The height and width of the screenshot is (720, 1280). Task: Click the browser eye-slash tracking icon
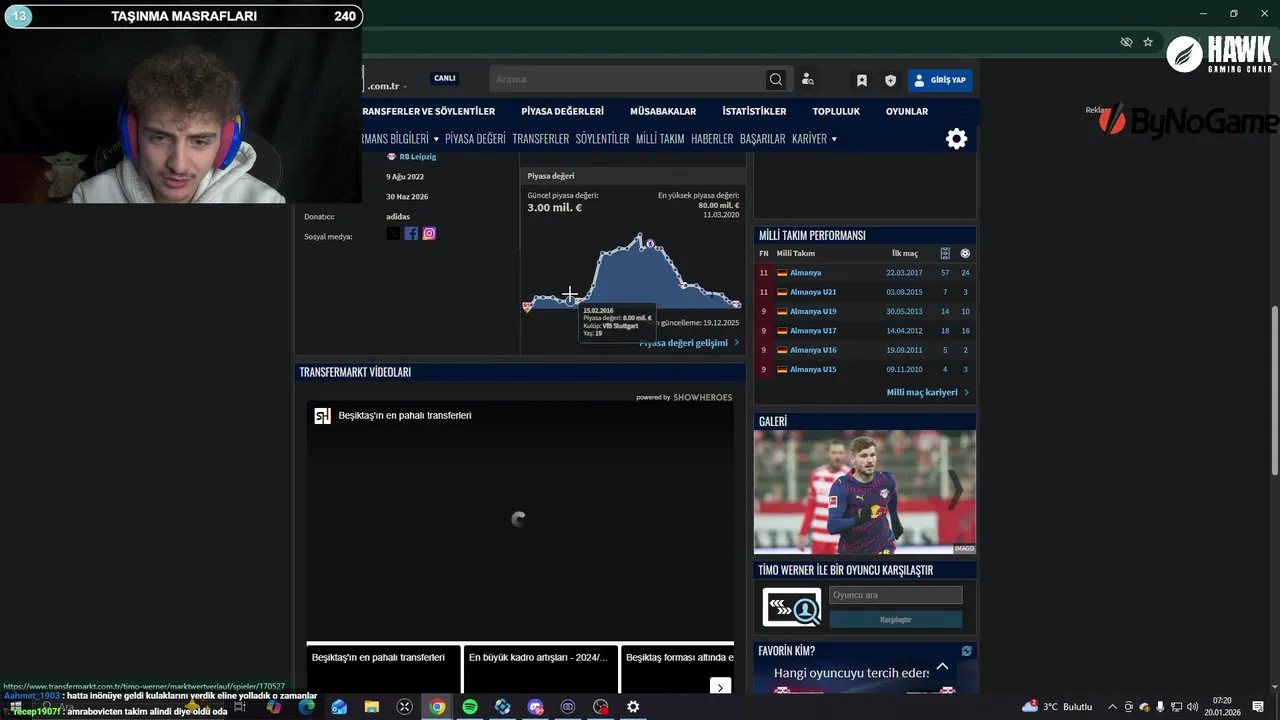(1126, 42)
